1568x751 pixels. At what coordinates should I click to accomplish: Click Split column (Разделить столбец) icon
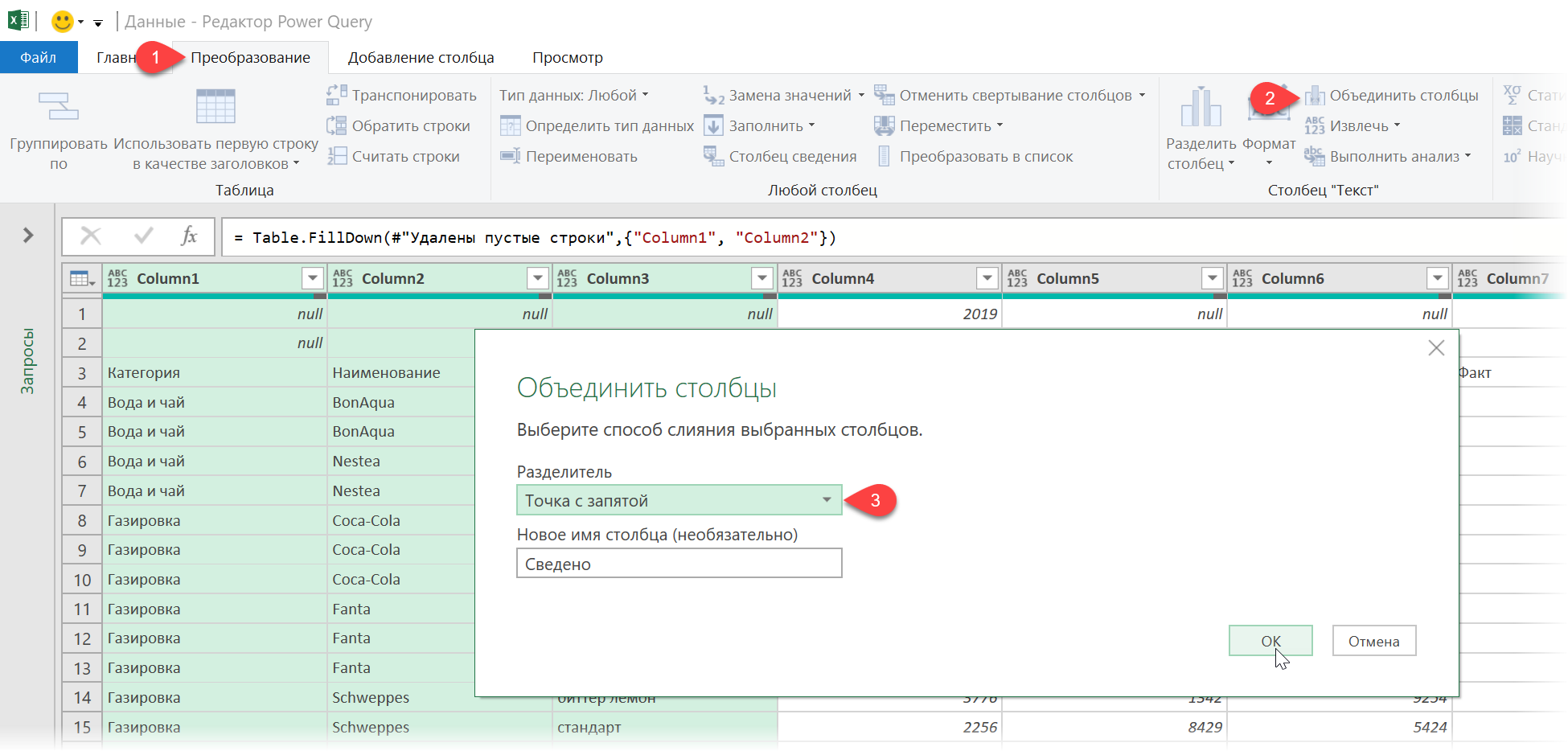click(1201, 106)
